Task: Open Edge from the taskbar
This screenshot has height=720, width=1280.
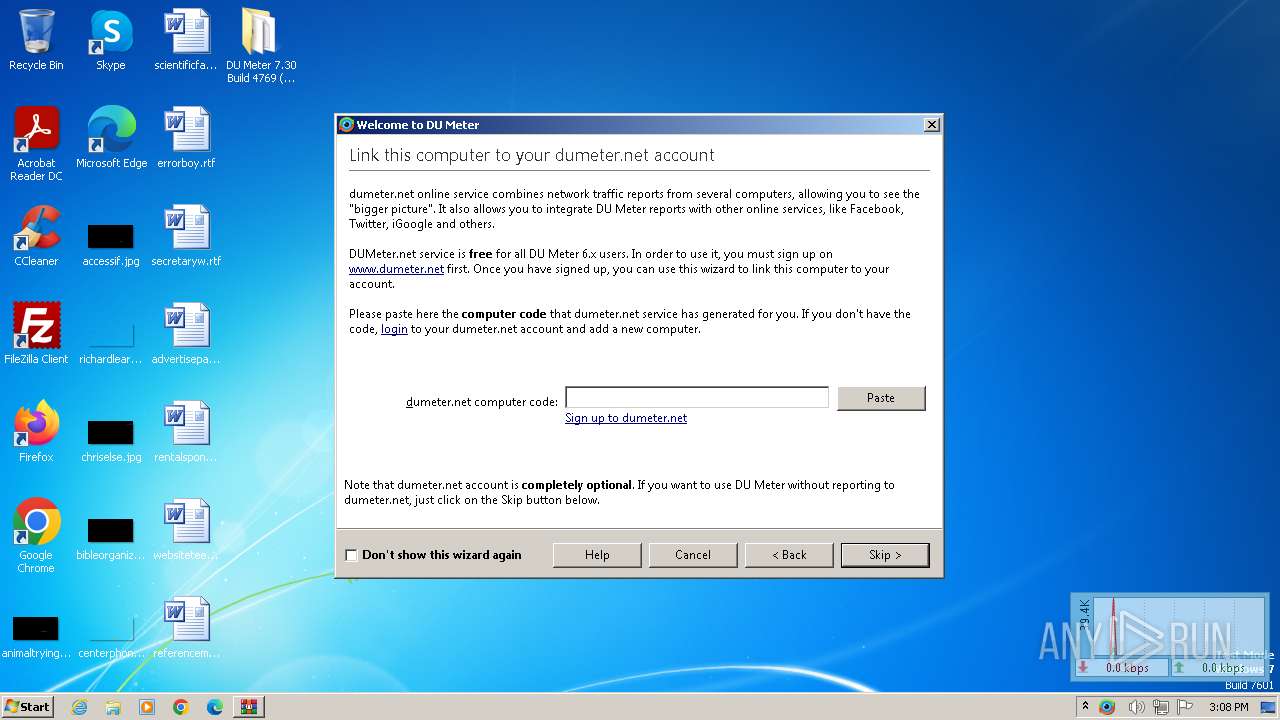Action: pos(215,707)
